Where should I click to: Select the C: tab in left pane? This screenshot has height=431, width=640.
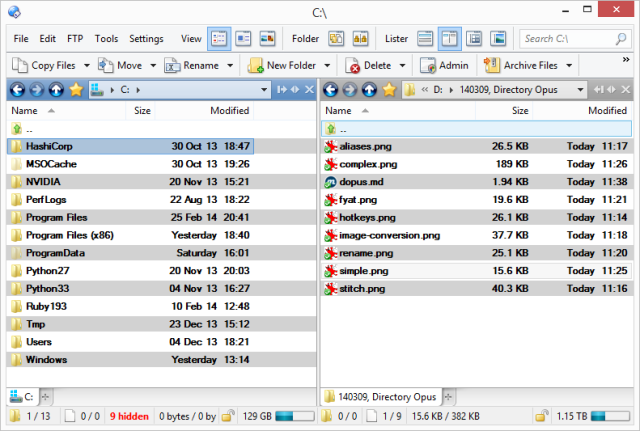[22, 397]
